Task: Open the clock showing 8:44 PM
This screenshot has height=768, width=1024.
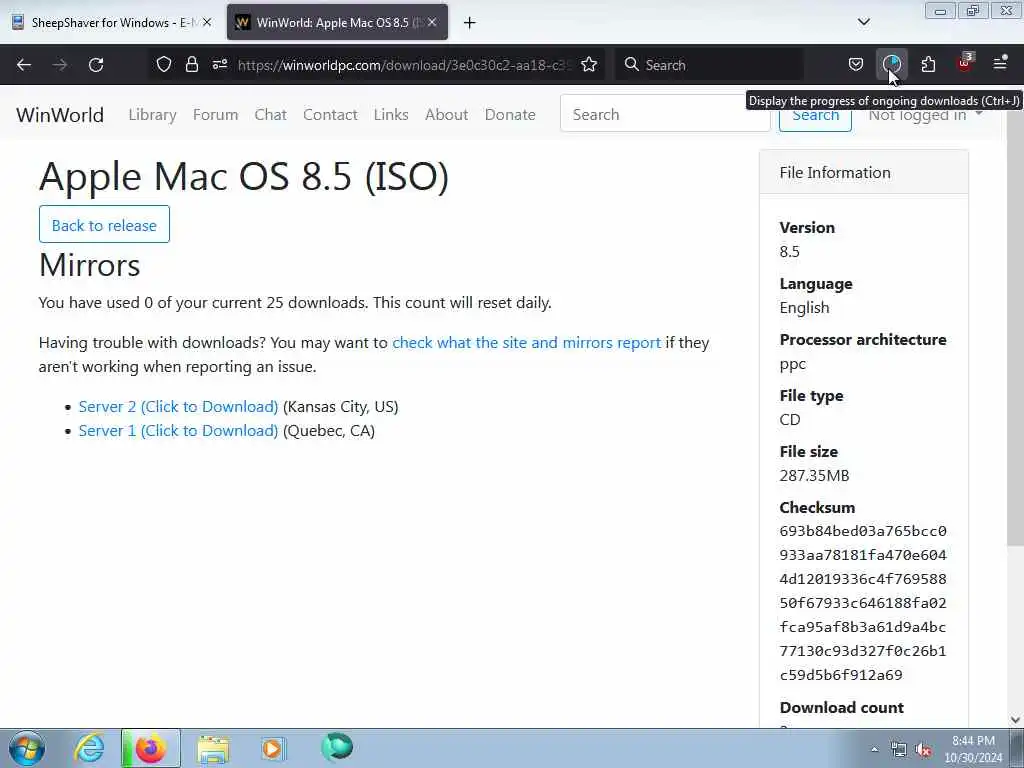Action: (x=973, y=749)
